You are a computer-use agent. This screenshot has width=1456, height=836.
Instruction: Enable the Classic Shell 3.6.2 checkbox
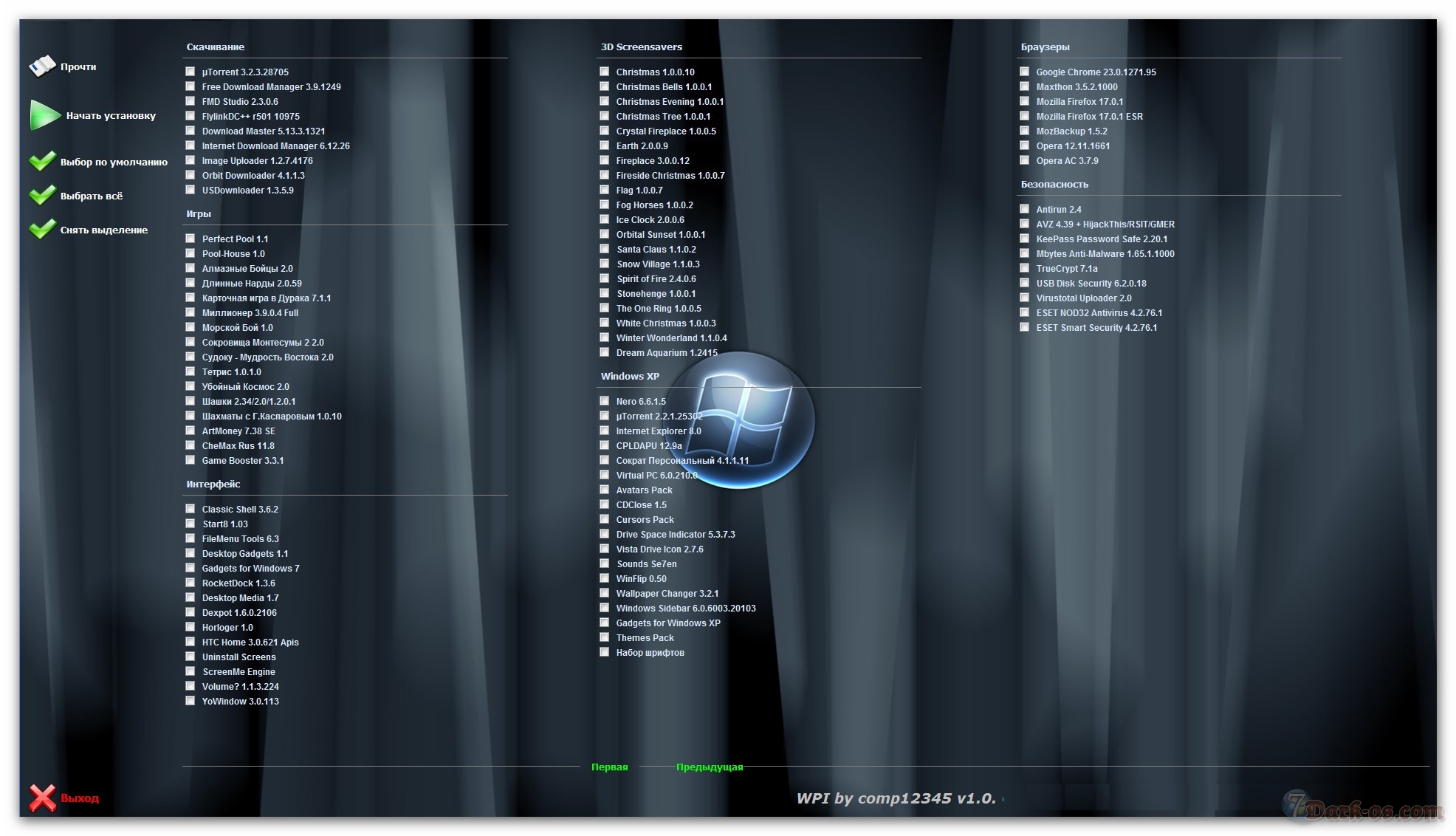[190, 509]
